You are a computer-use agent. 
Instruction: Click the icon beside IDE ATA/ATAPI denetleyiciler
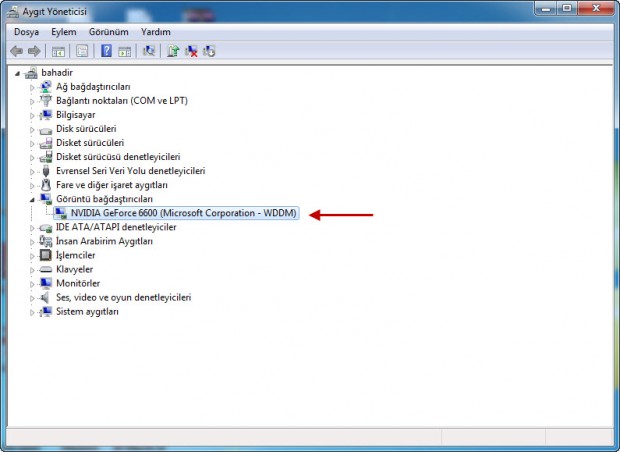coord(46,227)
